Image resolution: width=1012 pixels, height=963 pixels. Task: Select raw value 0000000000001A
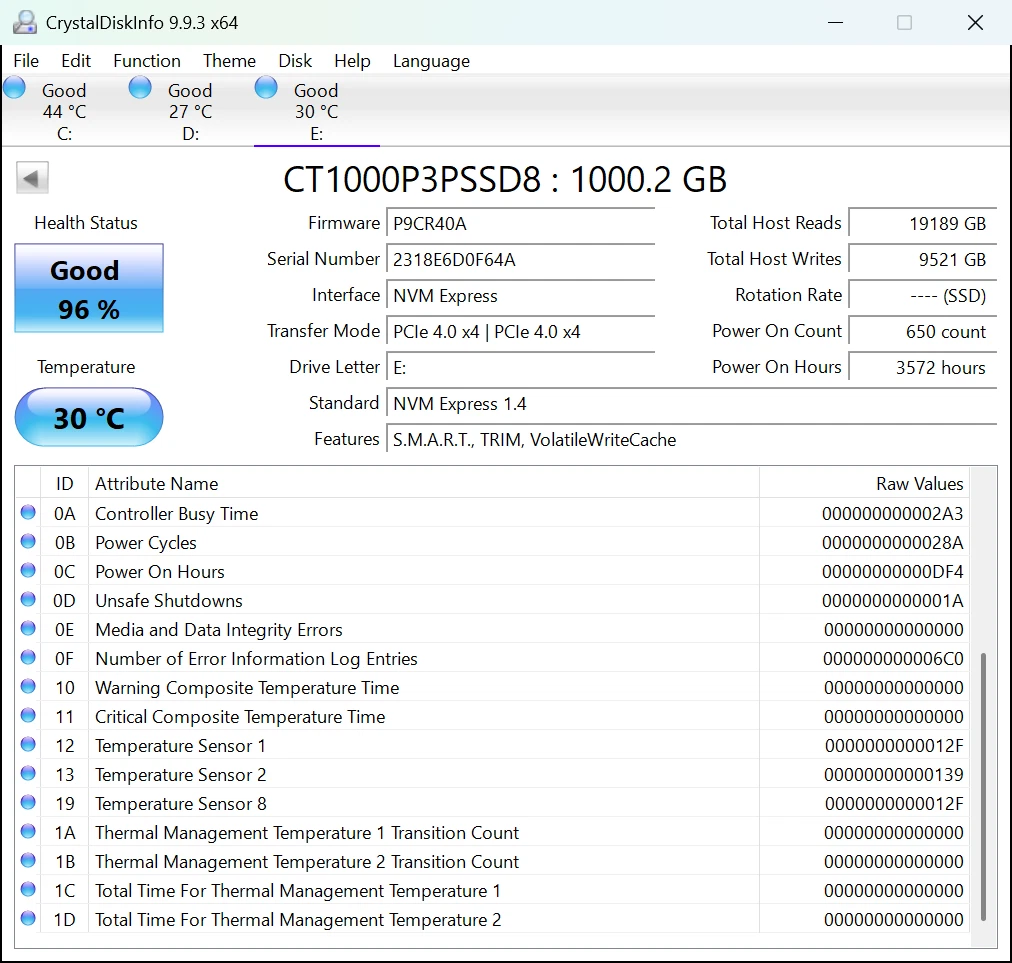pyautogui.click(x=893, y=601)
